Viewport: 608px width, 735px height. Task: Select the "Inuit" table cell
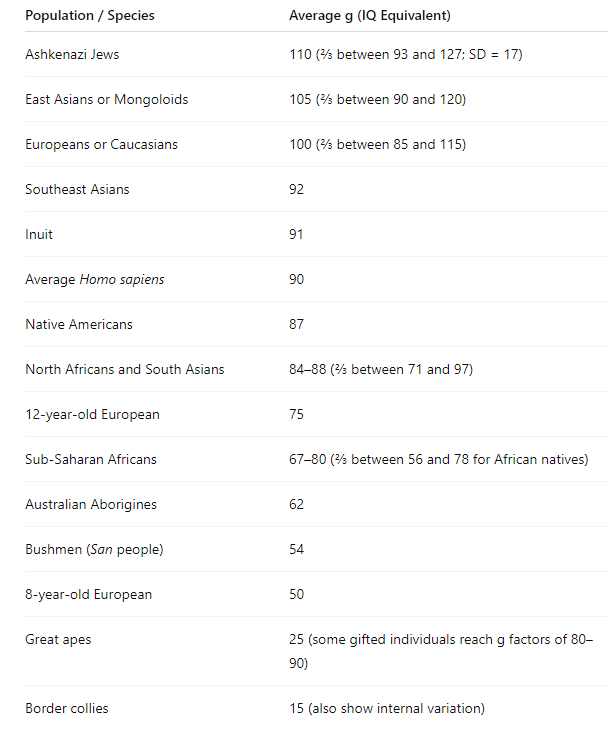(x=39, y=234)
